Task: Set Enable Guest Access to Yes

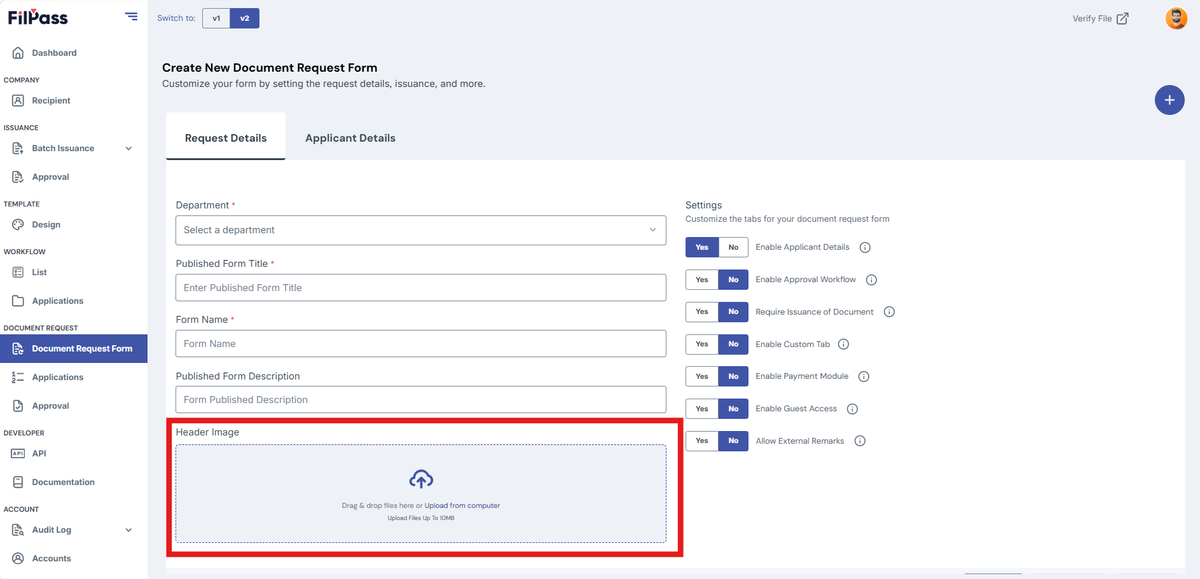Action: (x=702, y=409)
